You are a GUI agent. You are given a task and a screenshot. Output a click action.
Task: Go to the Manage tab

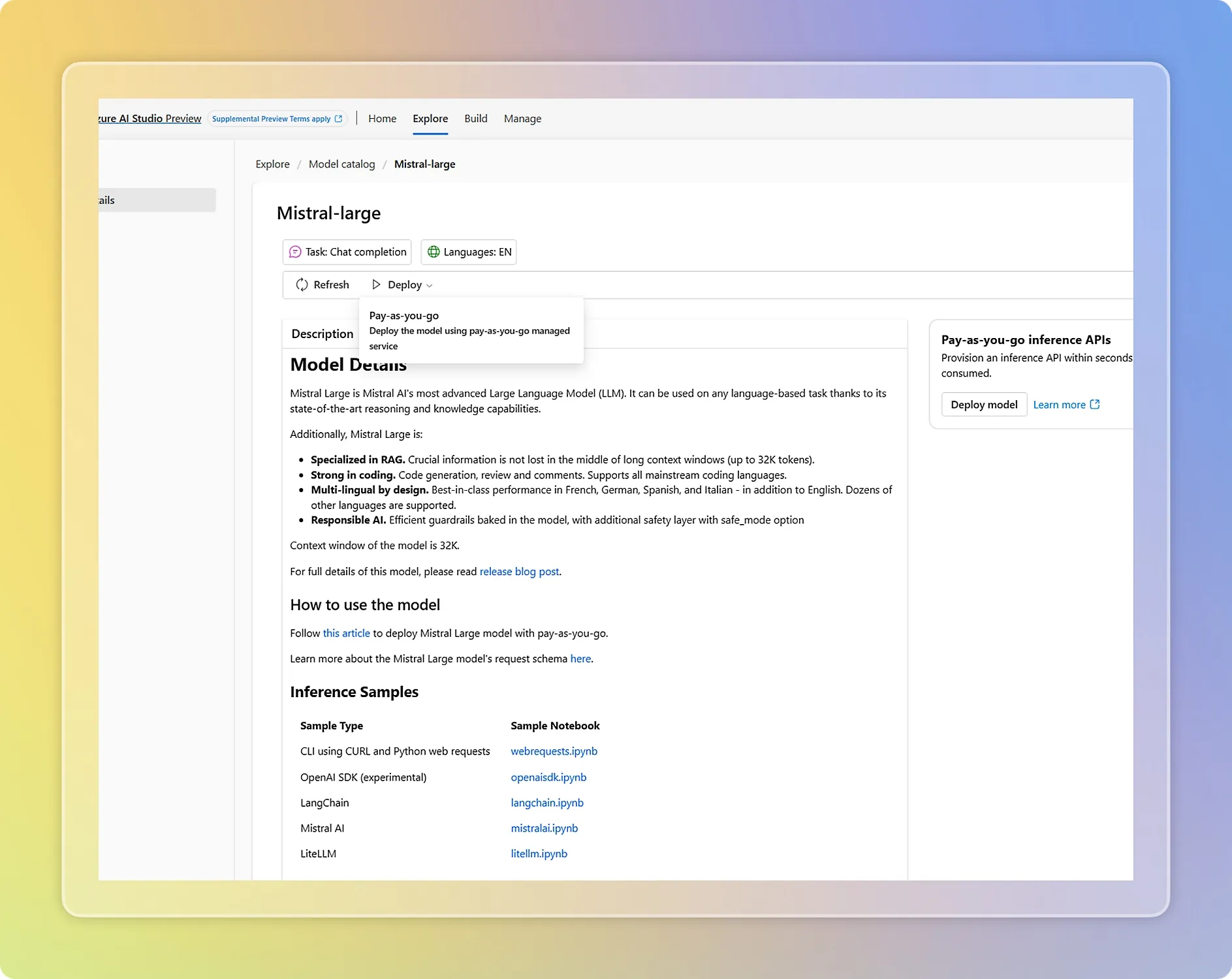tap(522, 119)
